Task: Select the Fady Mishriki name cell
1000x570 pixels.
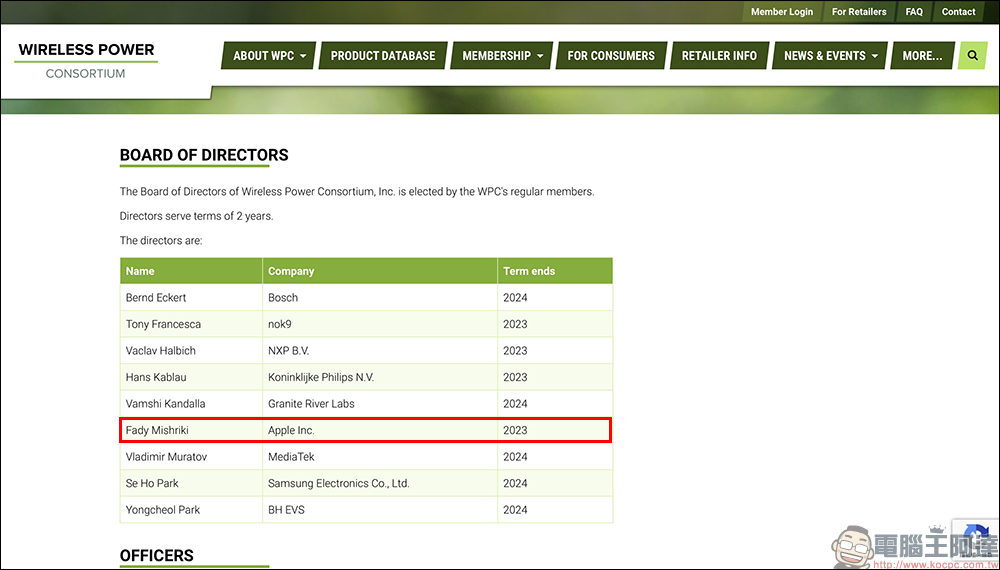Action: pos(191,430)
